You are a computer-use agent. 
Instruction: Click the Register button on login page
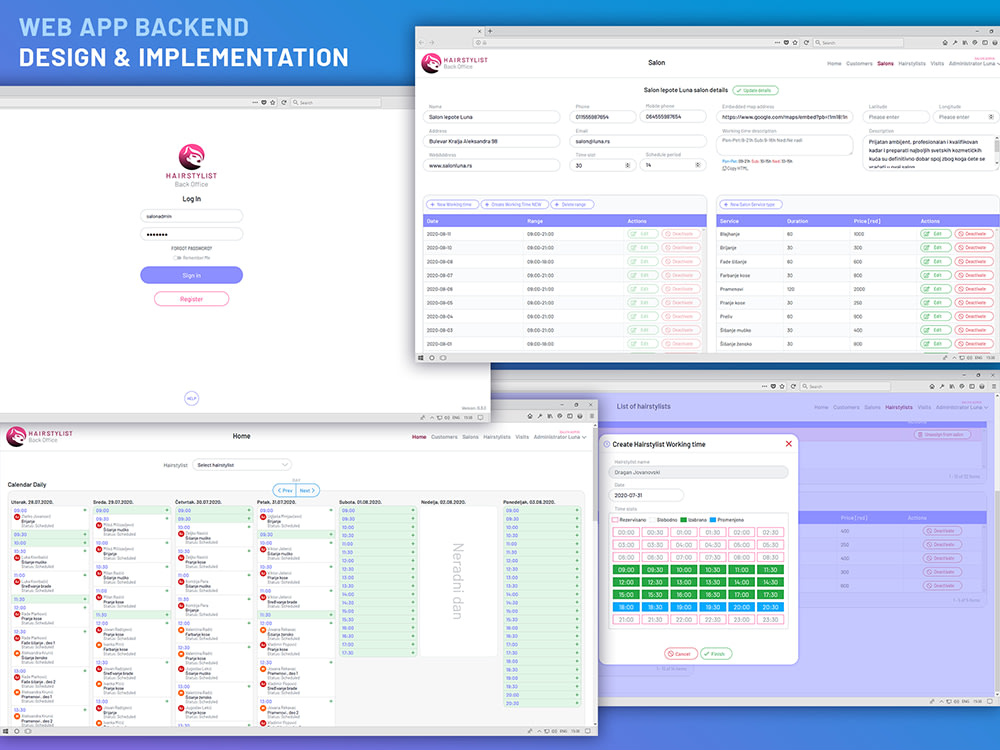(191, 298)
